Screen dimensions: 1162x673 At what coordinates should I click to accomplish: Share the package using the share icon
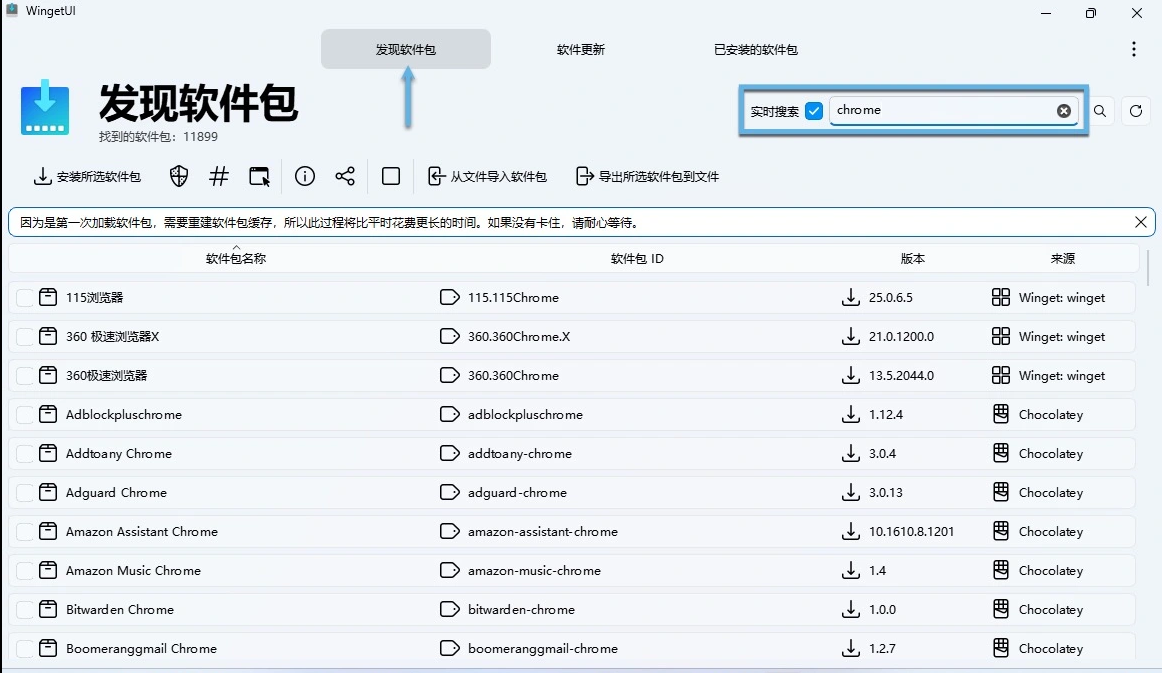click(x=345, y=176)
